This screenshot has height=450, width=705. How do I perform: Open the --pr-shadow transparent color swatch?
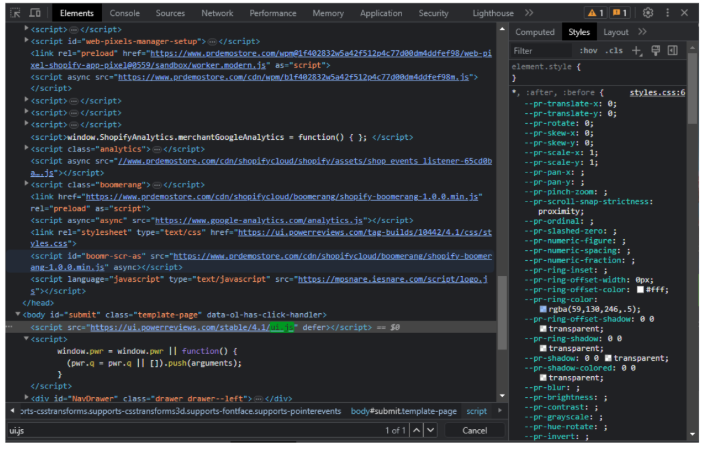tap(608, 358)
